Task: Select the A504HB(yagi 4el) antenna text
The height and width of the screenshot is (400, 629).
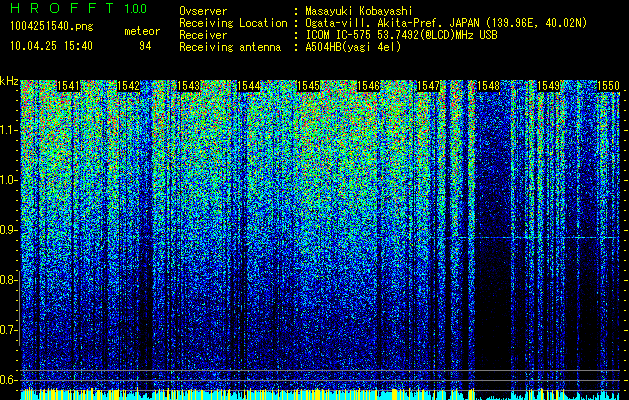Action: pos(353,47)
